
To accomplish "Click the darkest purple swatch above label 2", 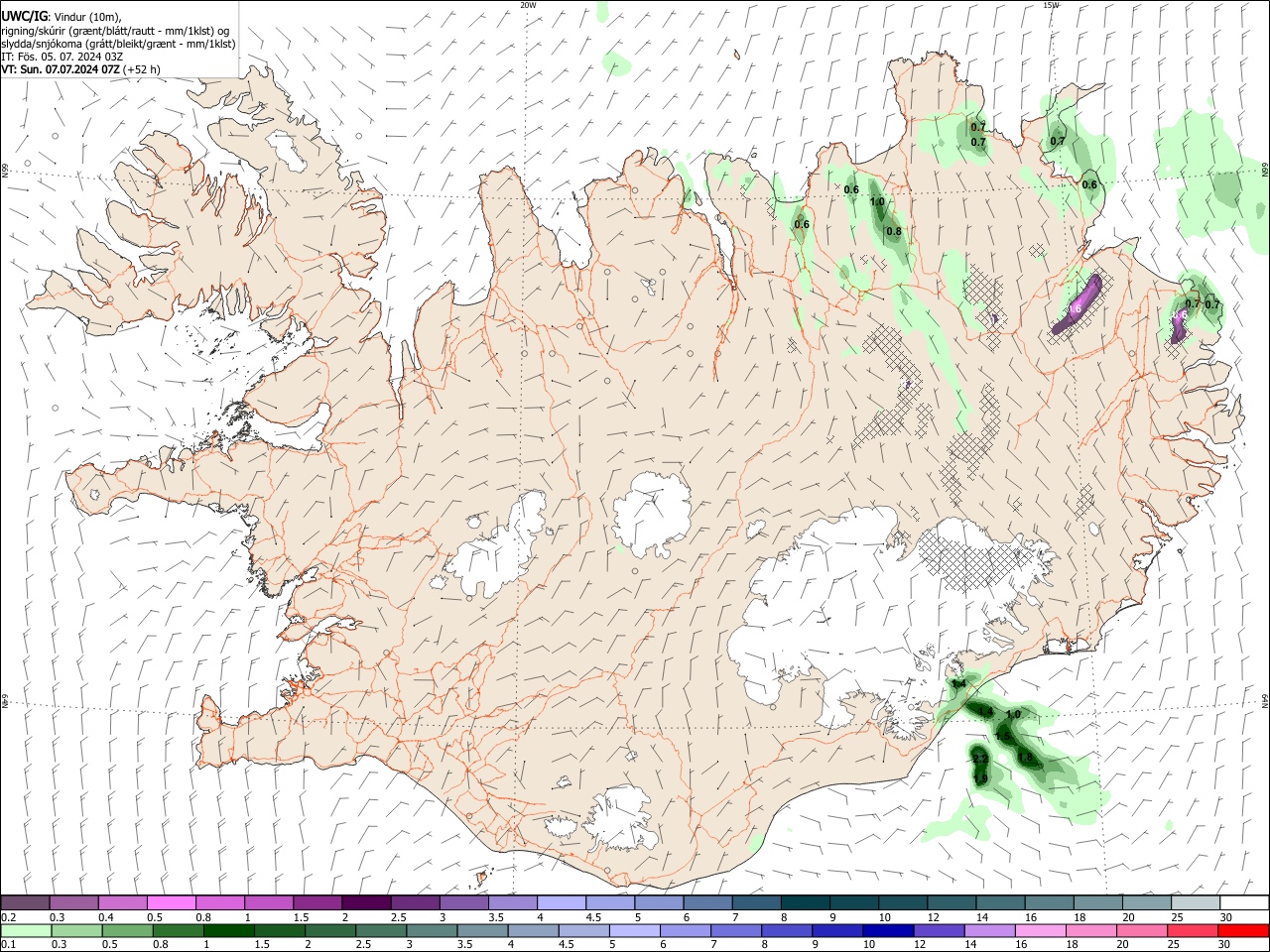I will point(366,903).
